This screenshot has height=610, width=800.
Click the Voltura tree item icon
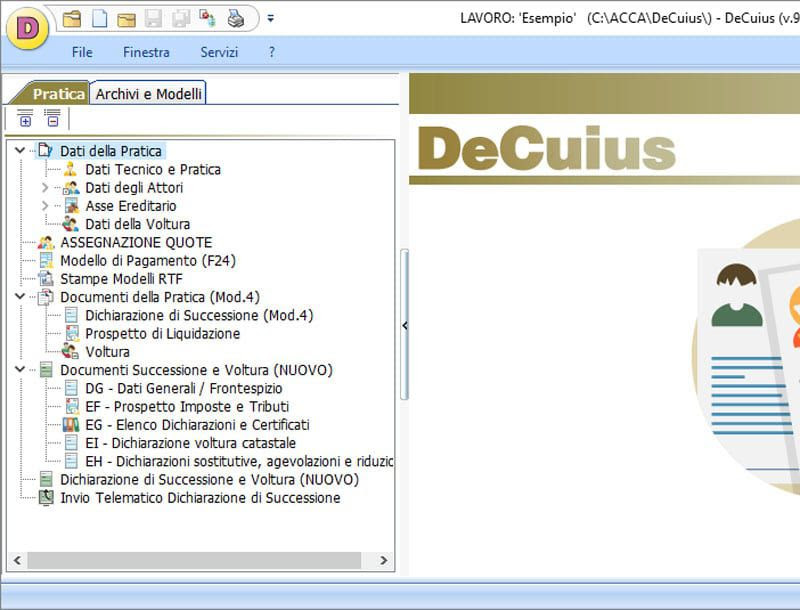70,351
